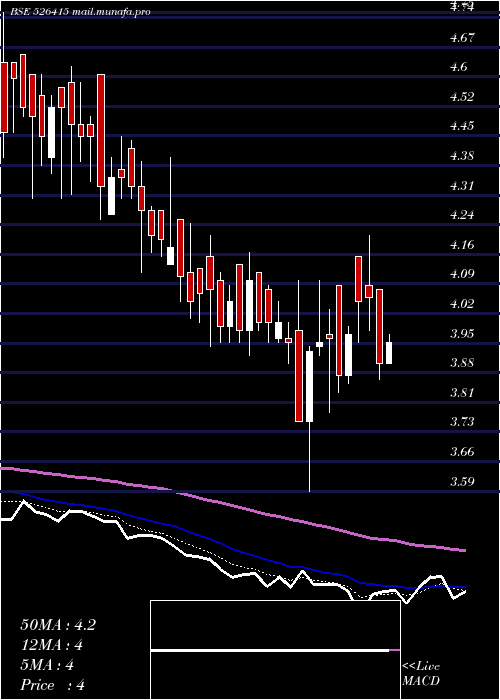500x700 pixels.
Task: Click the 5MA : 4 readout
Action: [47, 665]
